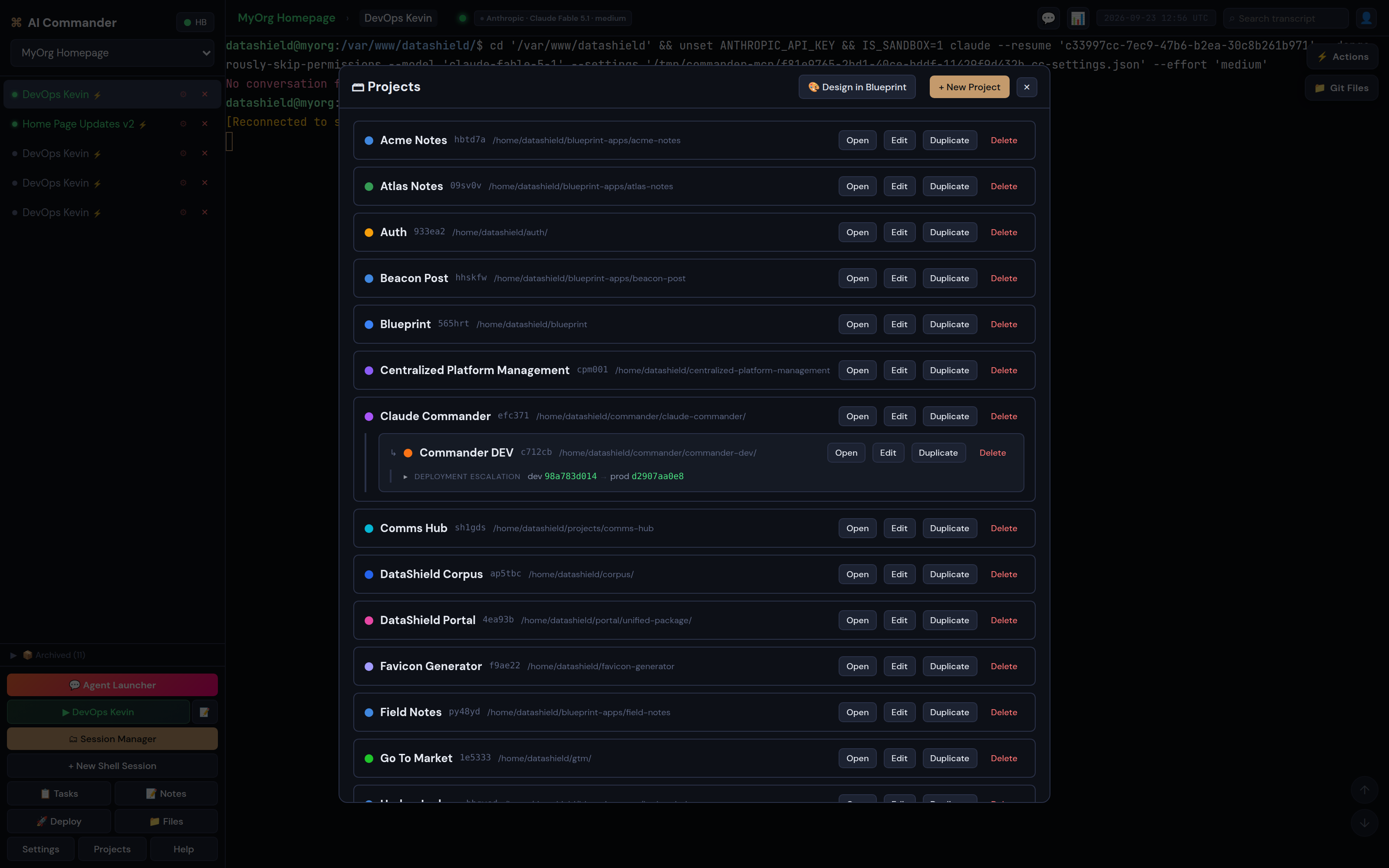This screenshot has height=868, width=1389.
Task: Close the Projects dialog
Action: tap(1027, 87)
